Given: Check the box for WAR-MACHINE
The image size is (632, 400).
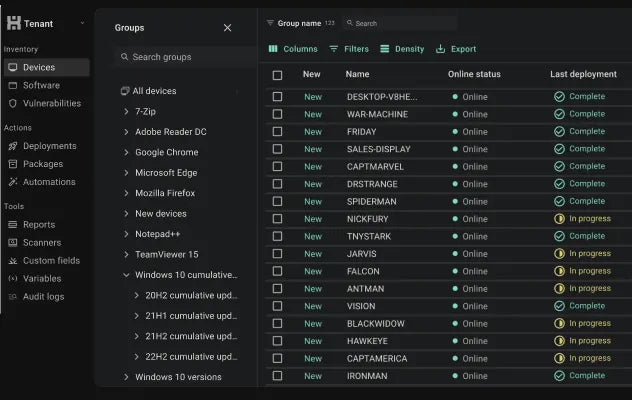Looking at the screenshot, I should [x=277, y=114].
